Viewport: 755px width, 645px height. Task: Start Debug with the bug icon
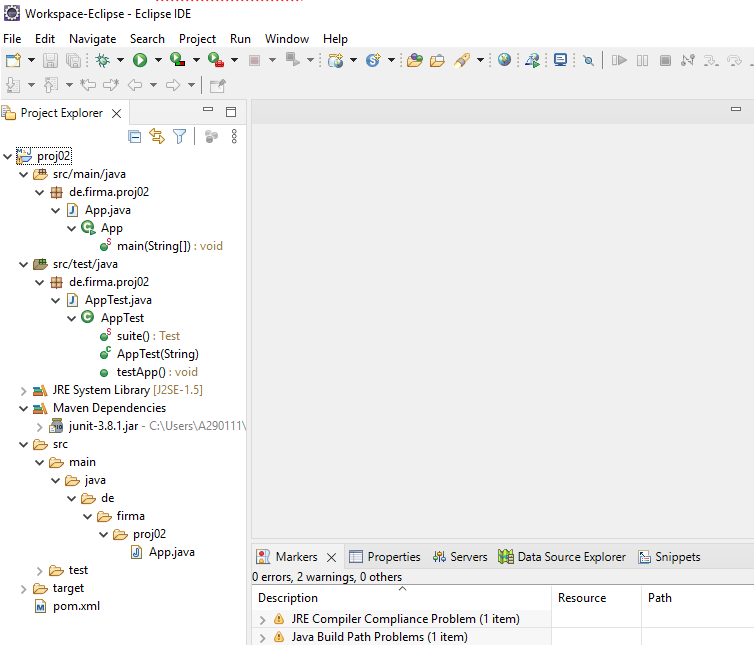102,60
